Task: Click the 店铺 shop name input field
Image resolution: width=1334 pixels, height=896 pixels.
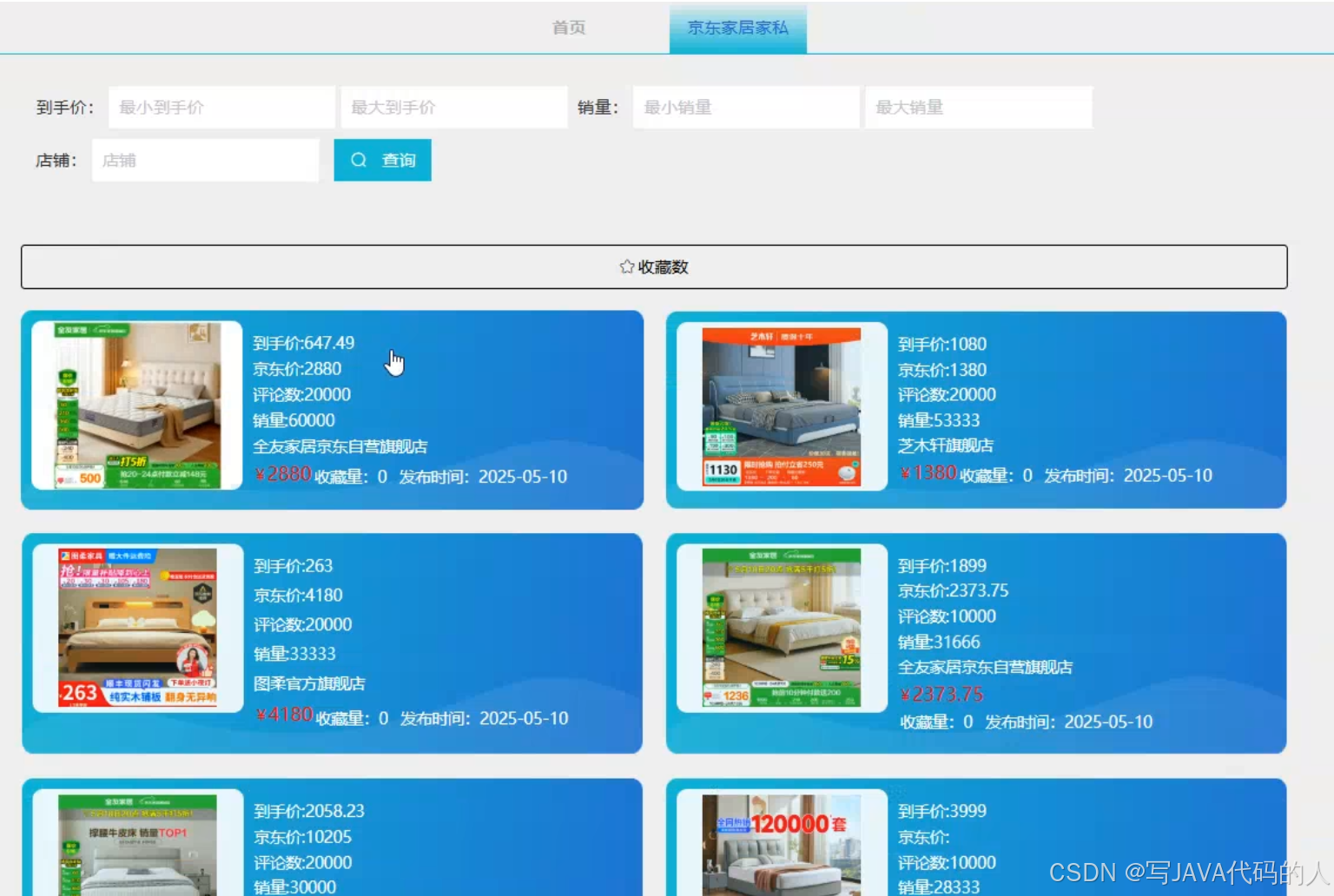Action: coord(205,160)
